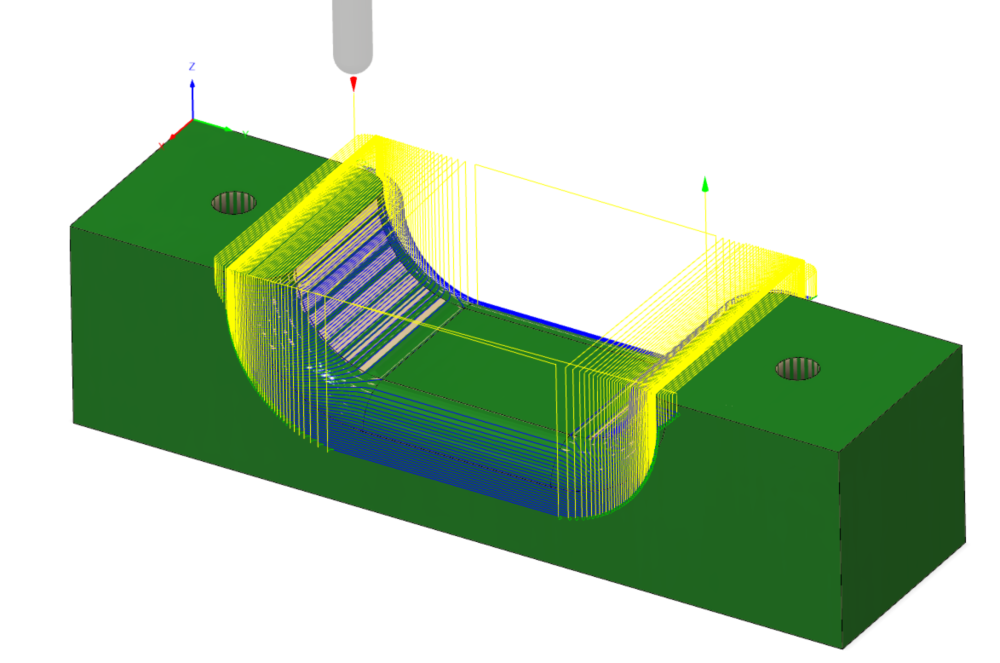Image resolution: width=1000 pixels, height=663 pixels.
Task: Click the yellow toolpath bulge at right edge
Action: 810,279
